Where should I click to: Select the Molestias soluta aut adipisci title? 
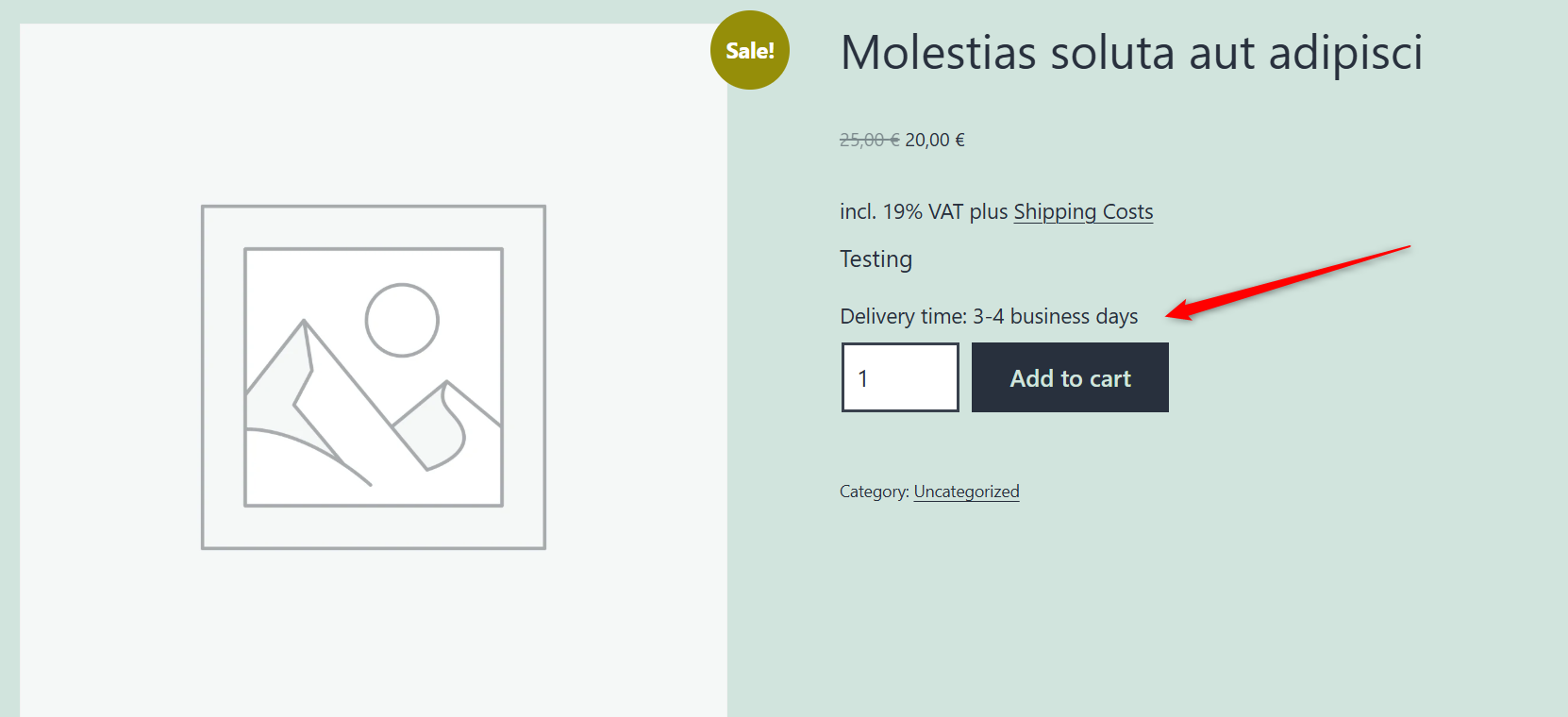coord(1131,52)
